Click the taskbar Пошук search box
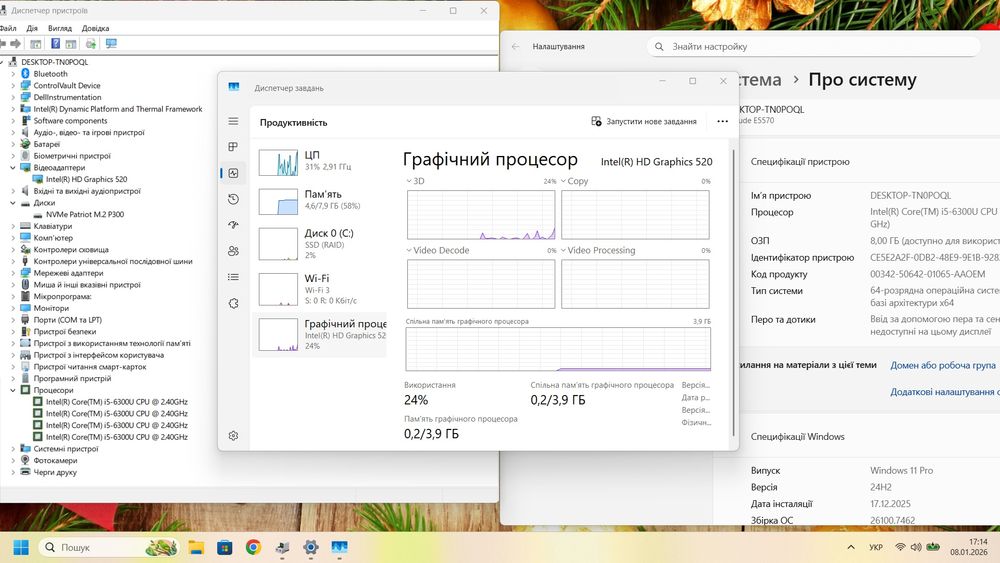 (110, 547)
